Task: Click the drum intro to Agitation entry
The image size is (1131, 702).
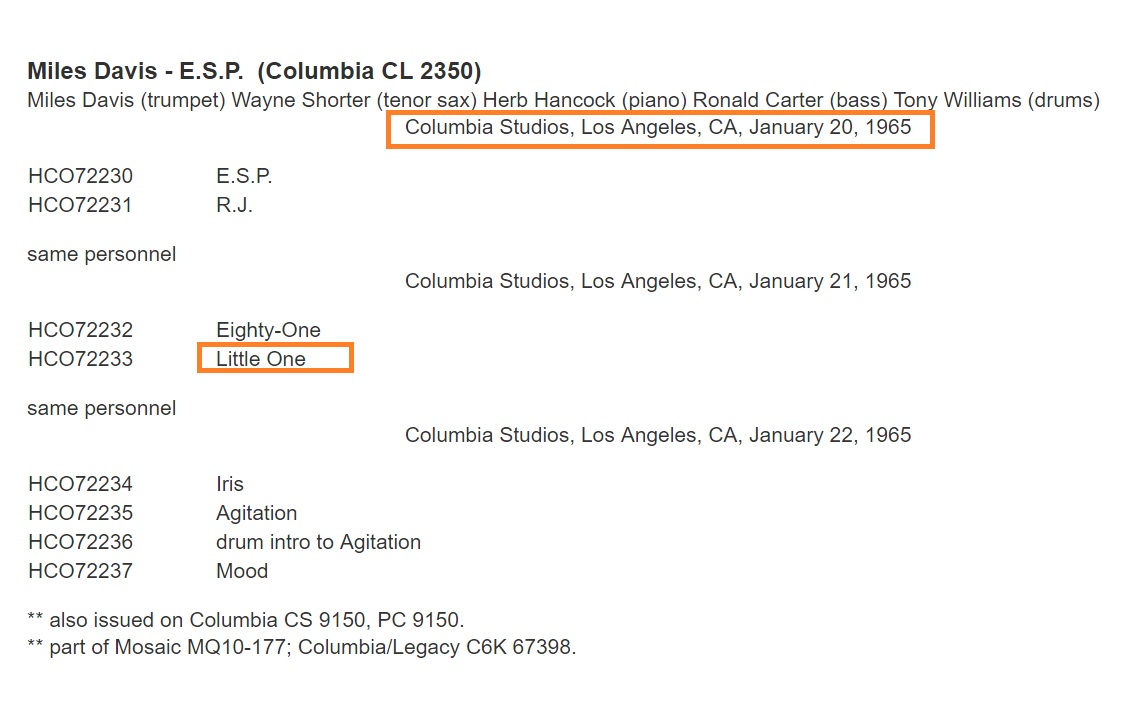Action: 318,542
